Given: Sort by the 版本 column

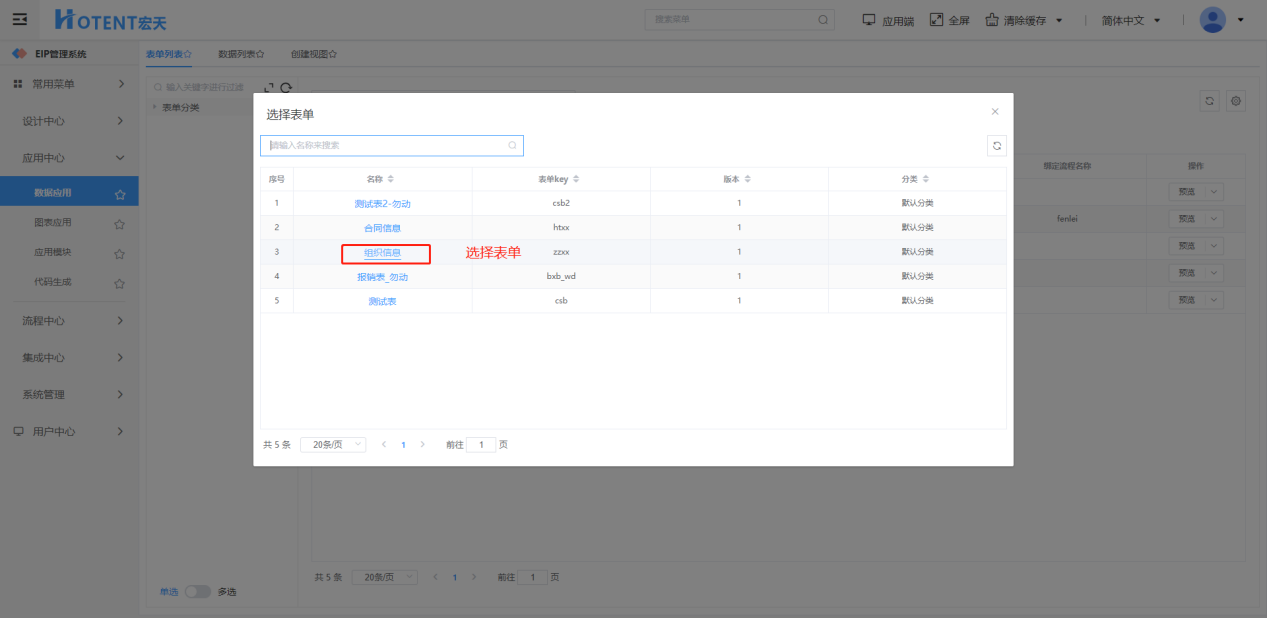Looking at the screenshot, I should click(748, 179).
